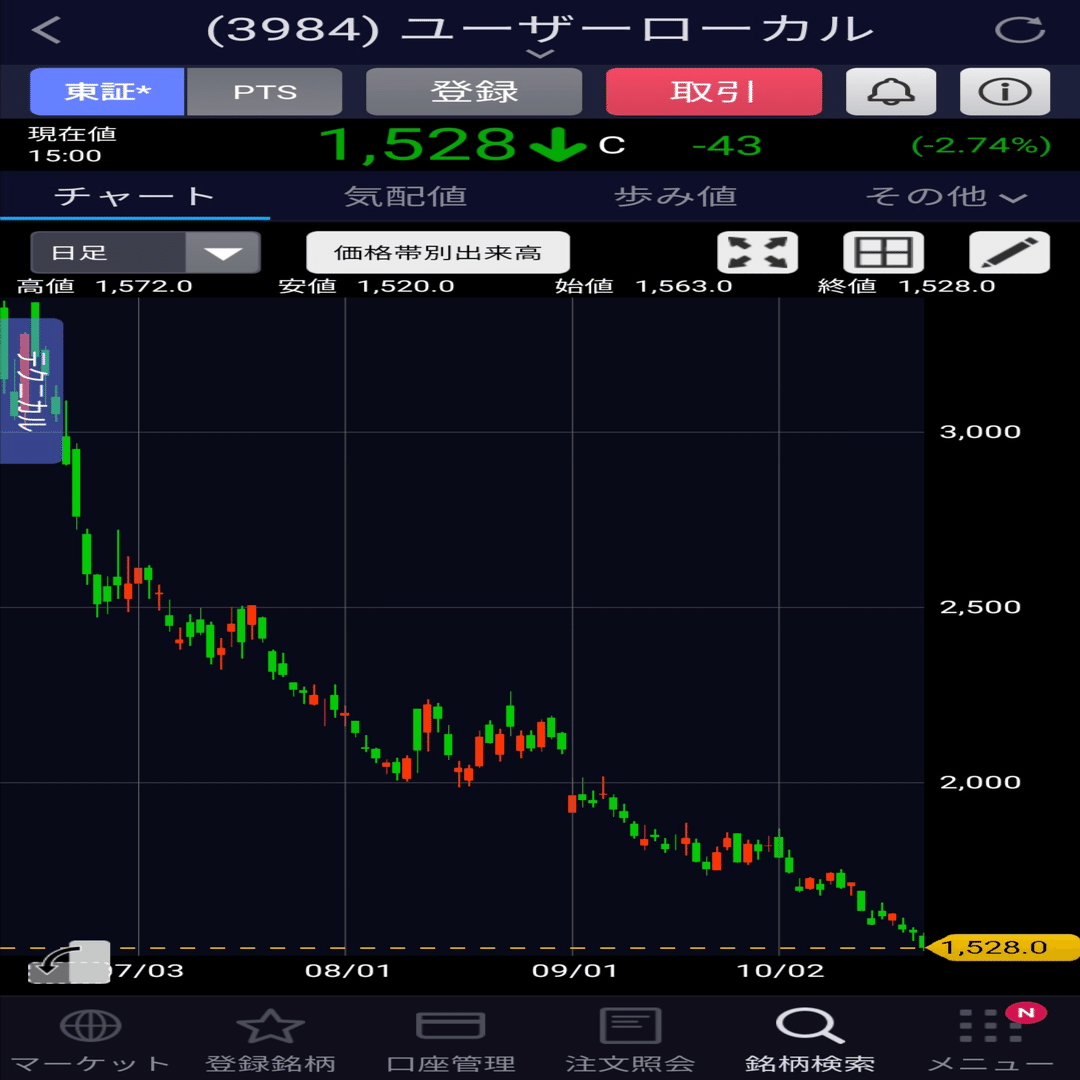The width and height of the screenshot is (1080, 1080).
Task: Tap 2,000 price axis label
Action: pyautogui.click(x=980, y=782)
